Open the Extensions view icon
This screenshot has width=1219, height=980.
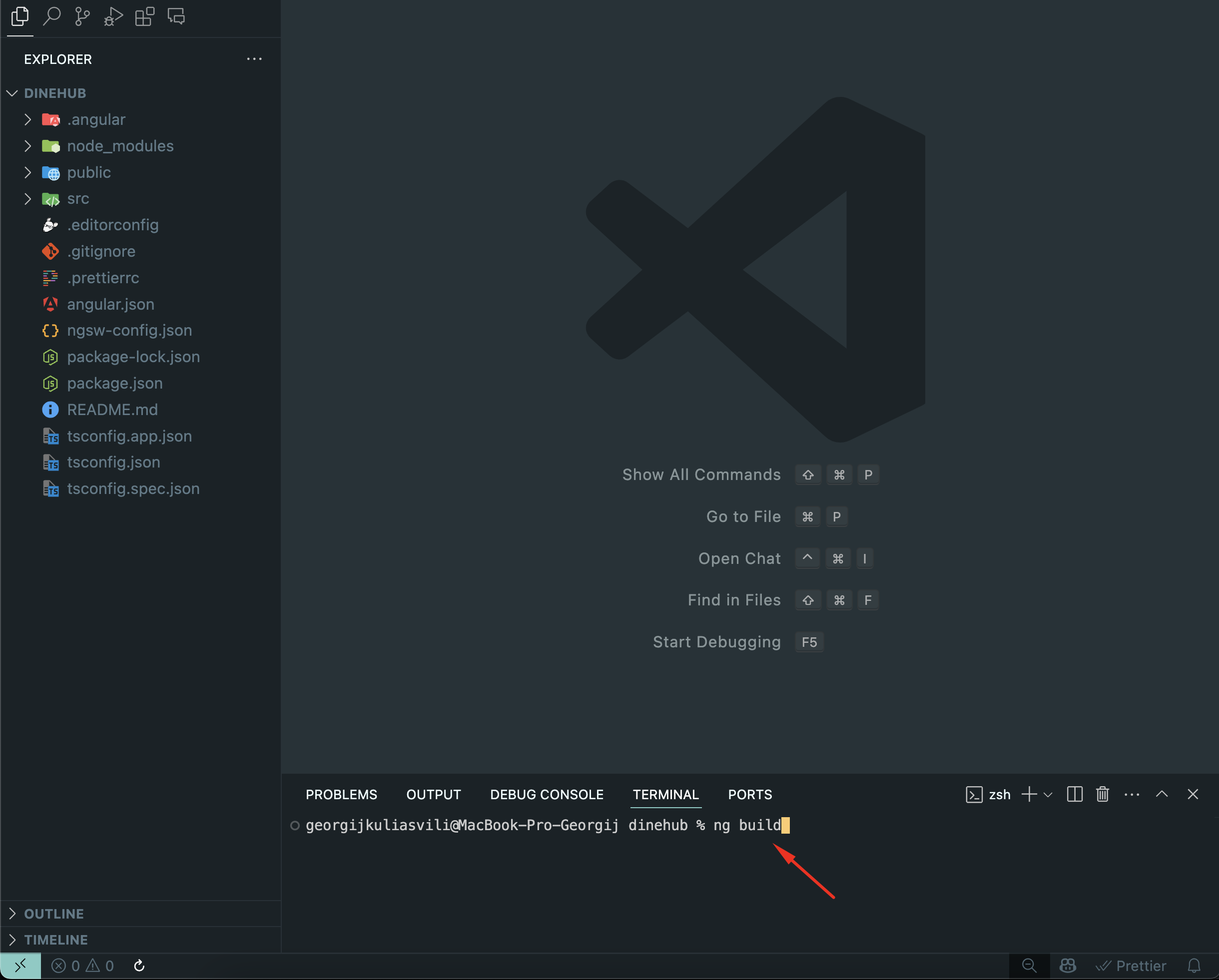tap(145, 16)
